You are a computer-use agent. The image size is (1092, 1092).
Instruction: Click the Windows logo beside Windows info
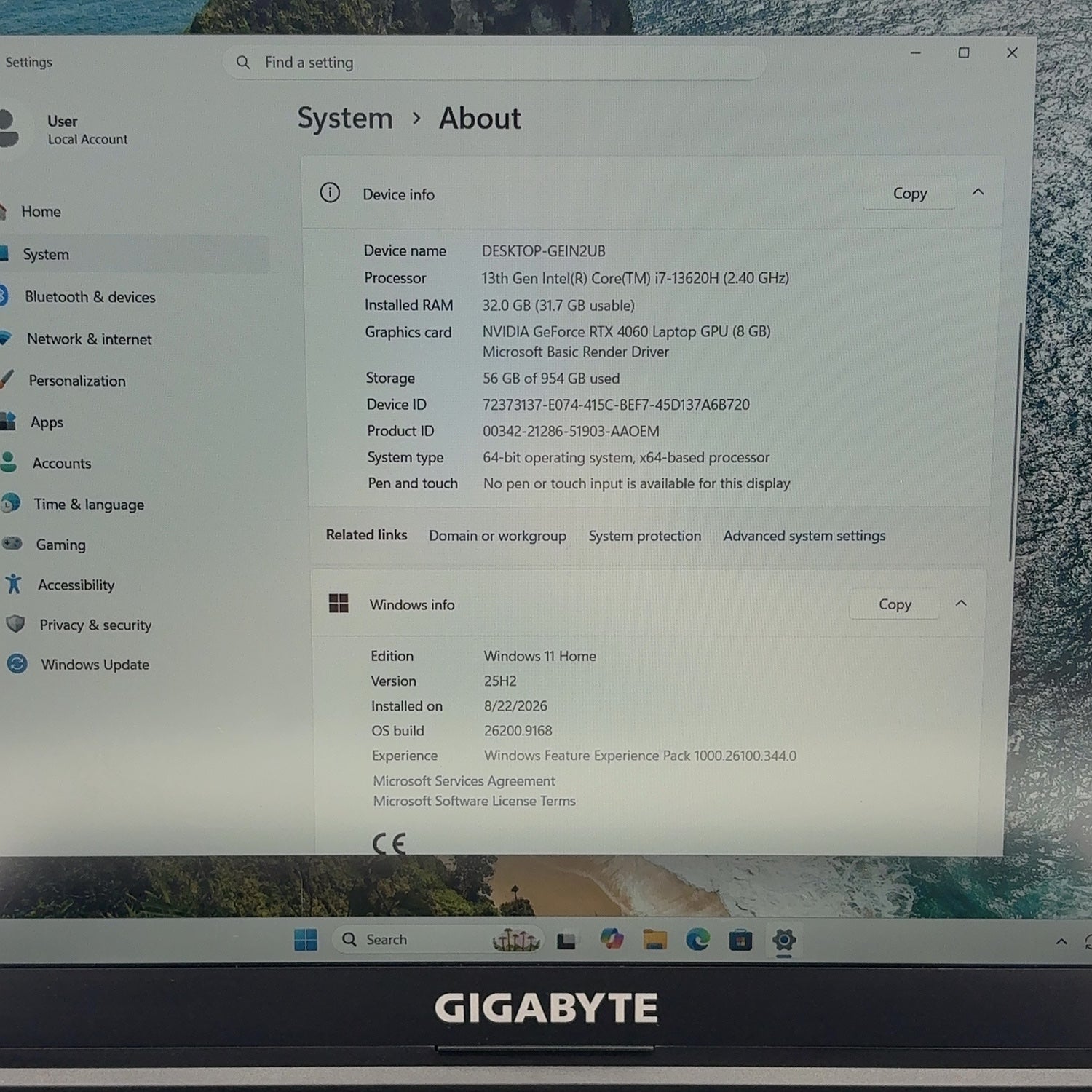coord(339,604)
